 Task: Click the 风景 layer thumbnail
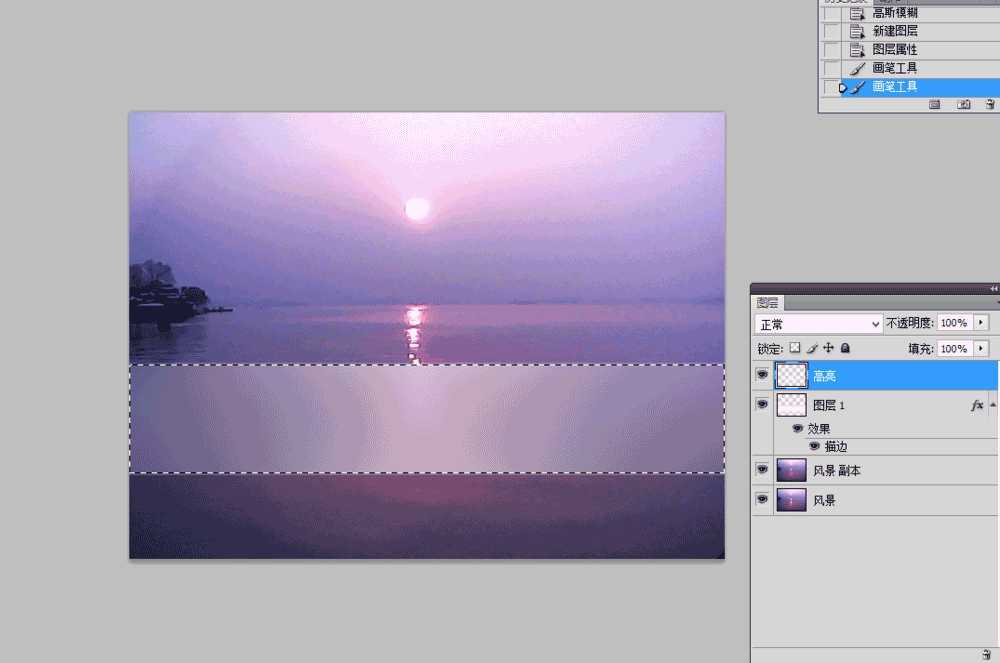click(791, 500)
